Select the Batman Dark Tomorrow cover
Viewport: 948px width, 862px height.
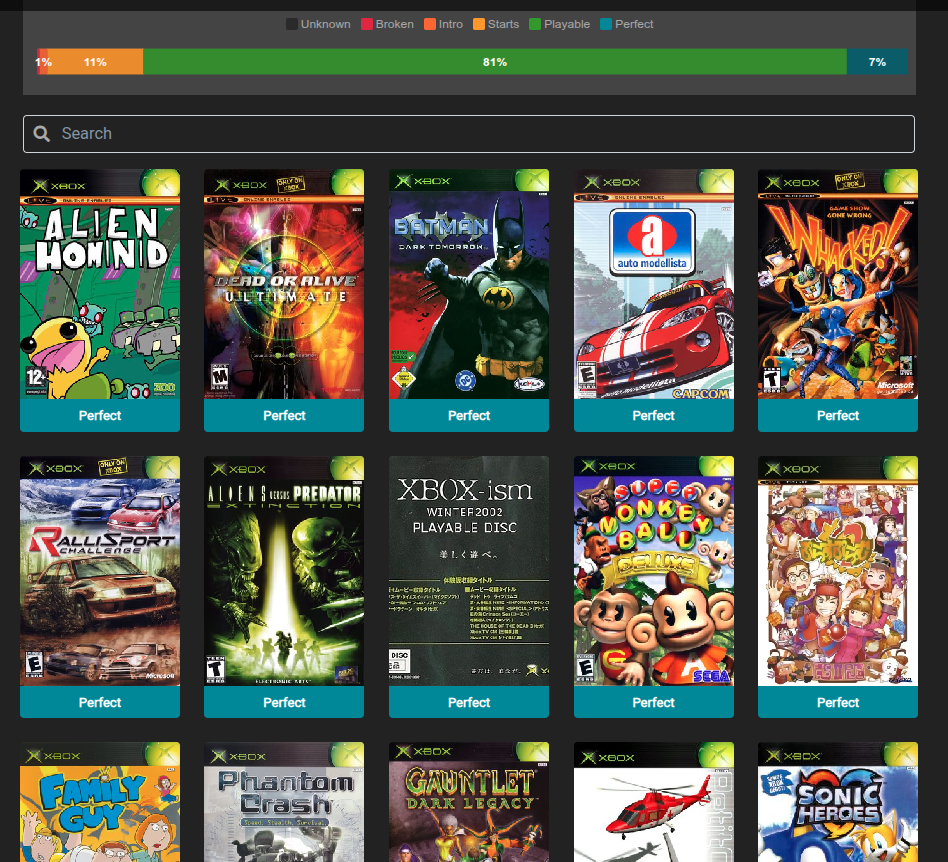[469, 285]
